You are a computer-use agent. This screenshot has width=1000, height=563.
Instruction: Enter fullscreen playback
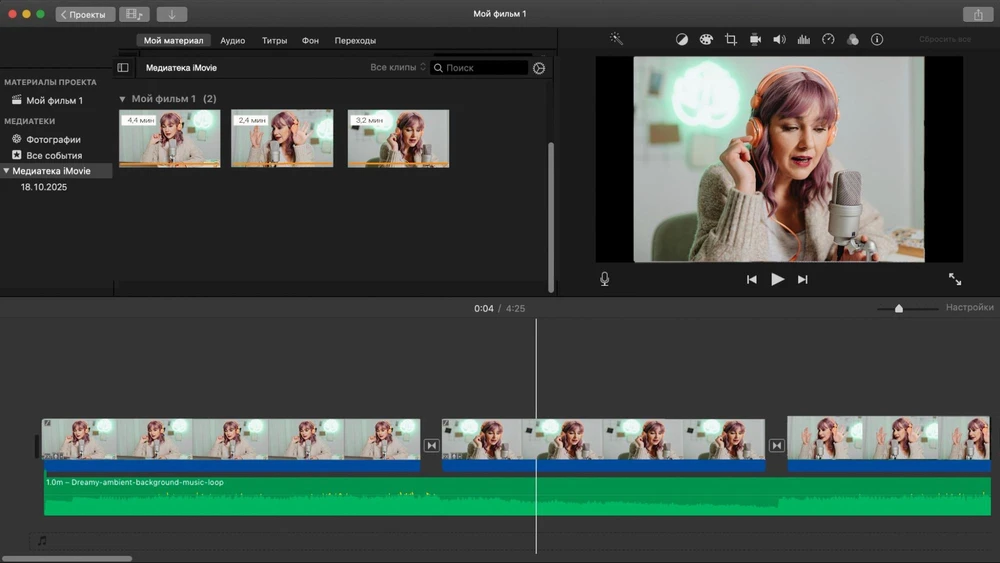[955, 279]
